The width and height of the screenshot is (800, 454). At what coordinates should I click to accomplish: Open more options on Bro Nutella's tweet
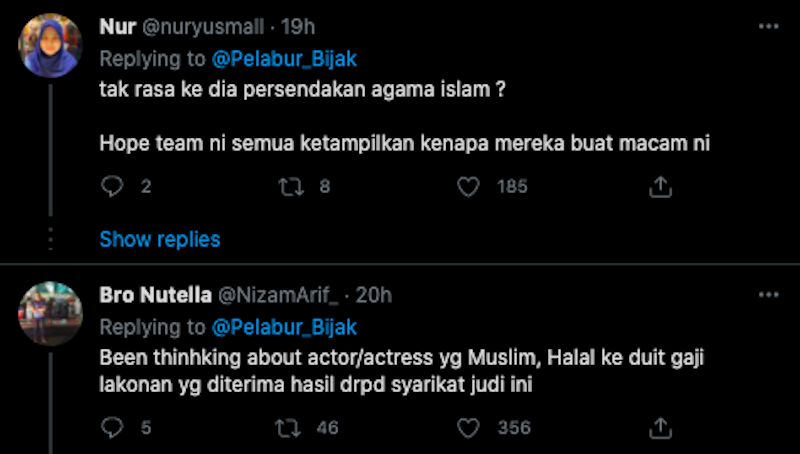click(768, 295)
